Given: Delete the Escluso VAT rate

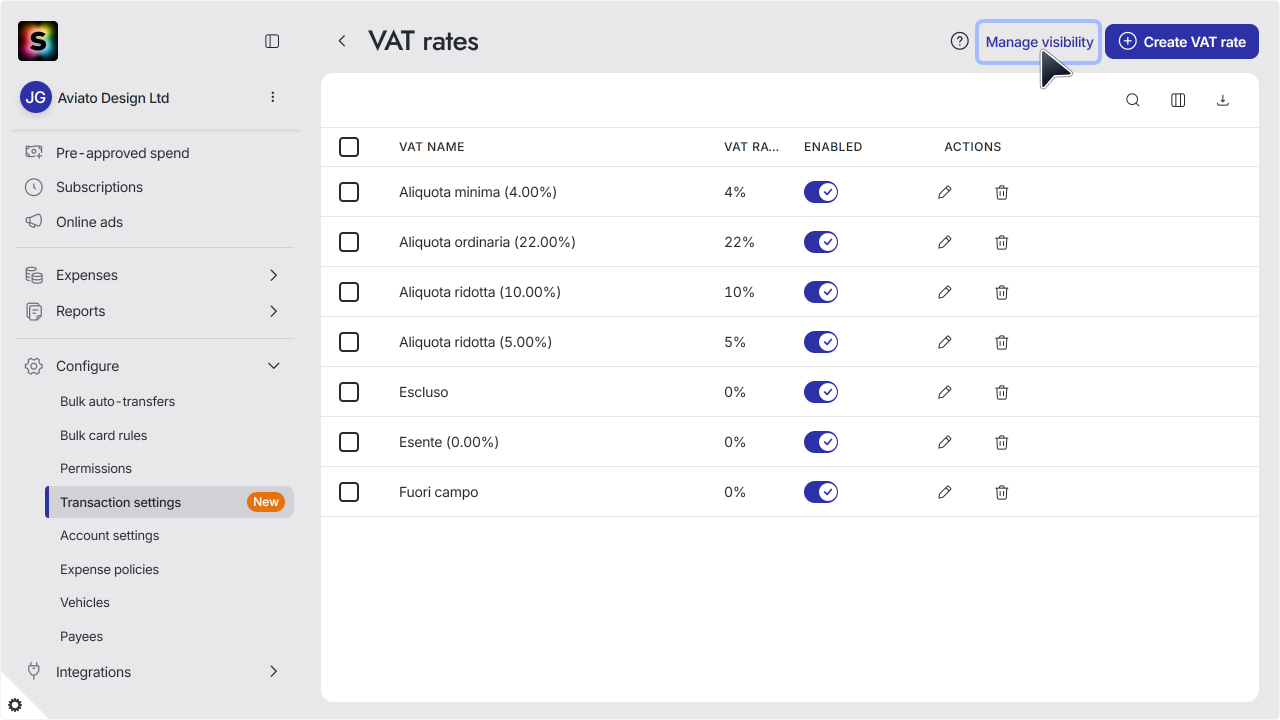Looking at the screenshot, I should point(1002,392).
